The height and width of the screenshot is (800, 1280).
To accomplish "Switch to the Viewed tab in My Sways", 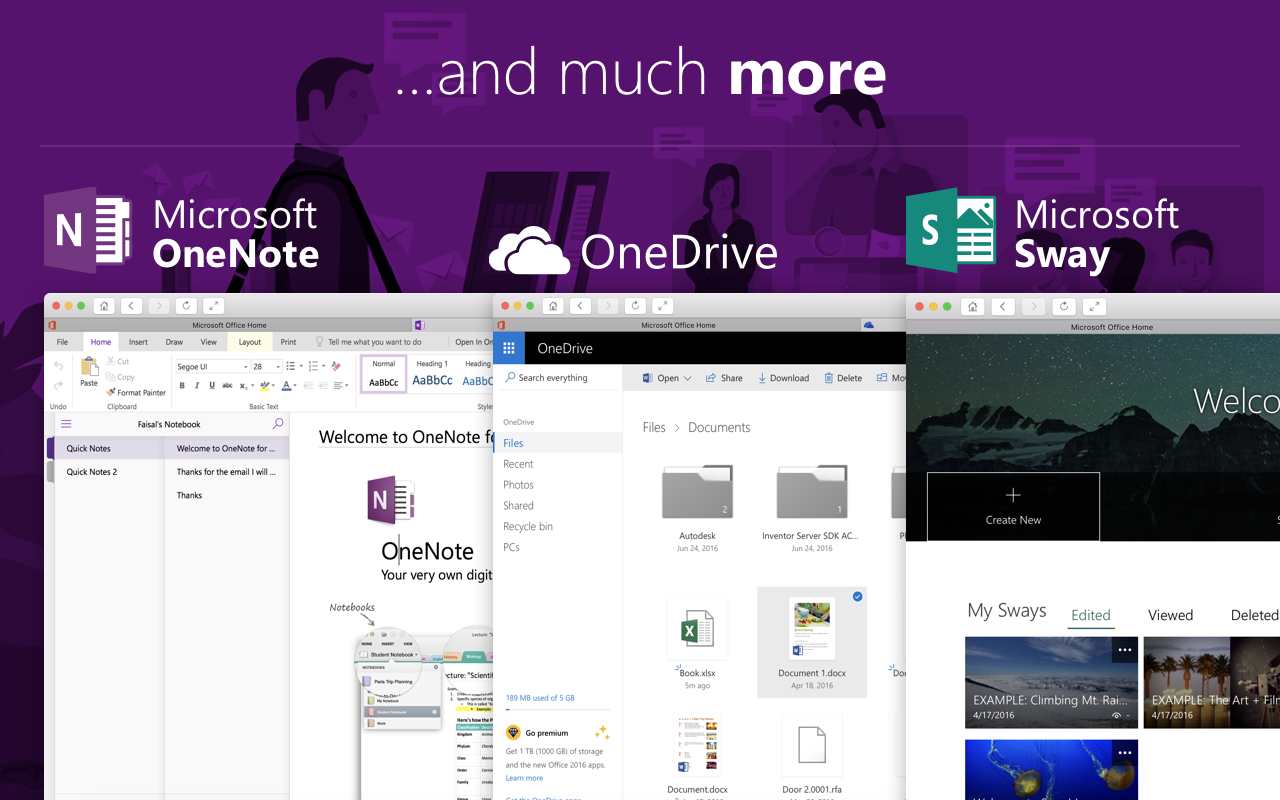I will [1170, 615].
